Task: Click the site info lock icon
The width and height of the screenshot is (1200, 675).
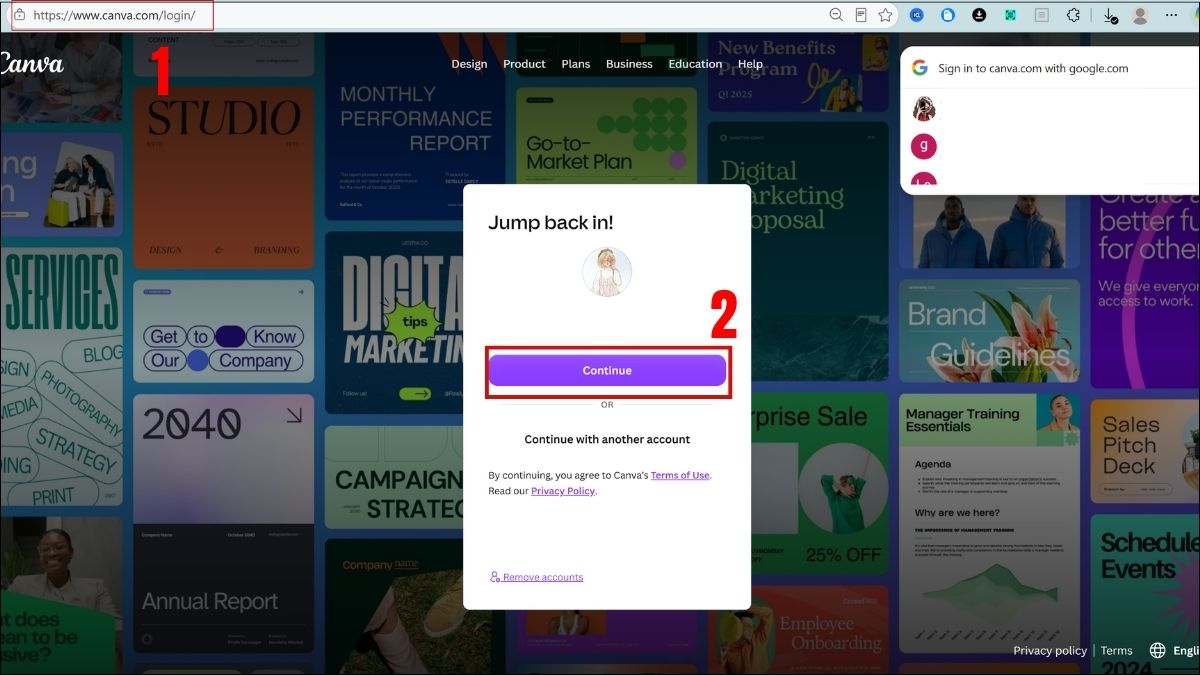Action: (19, 15)
